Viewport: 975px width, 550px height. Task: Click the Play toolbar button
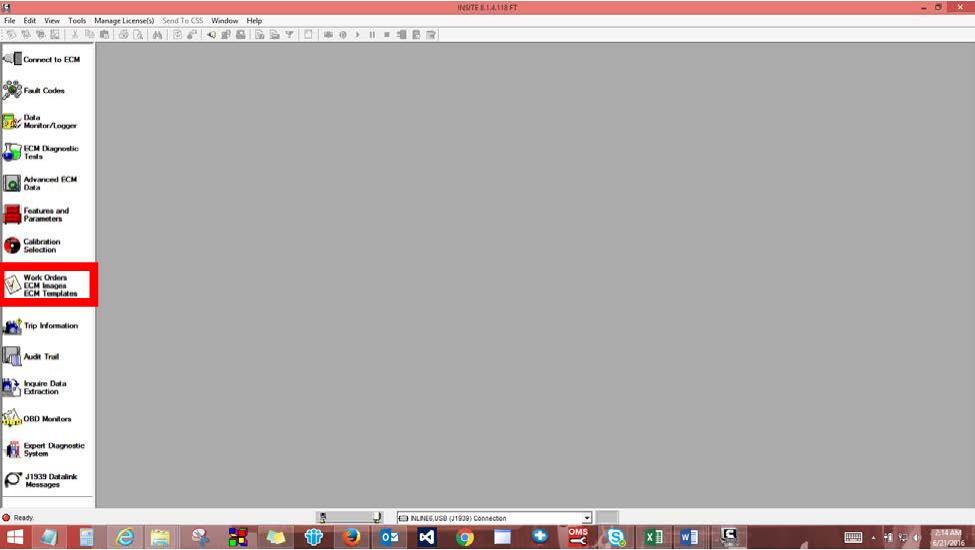coord(358,35)
